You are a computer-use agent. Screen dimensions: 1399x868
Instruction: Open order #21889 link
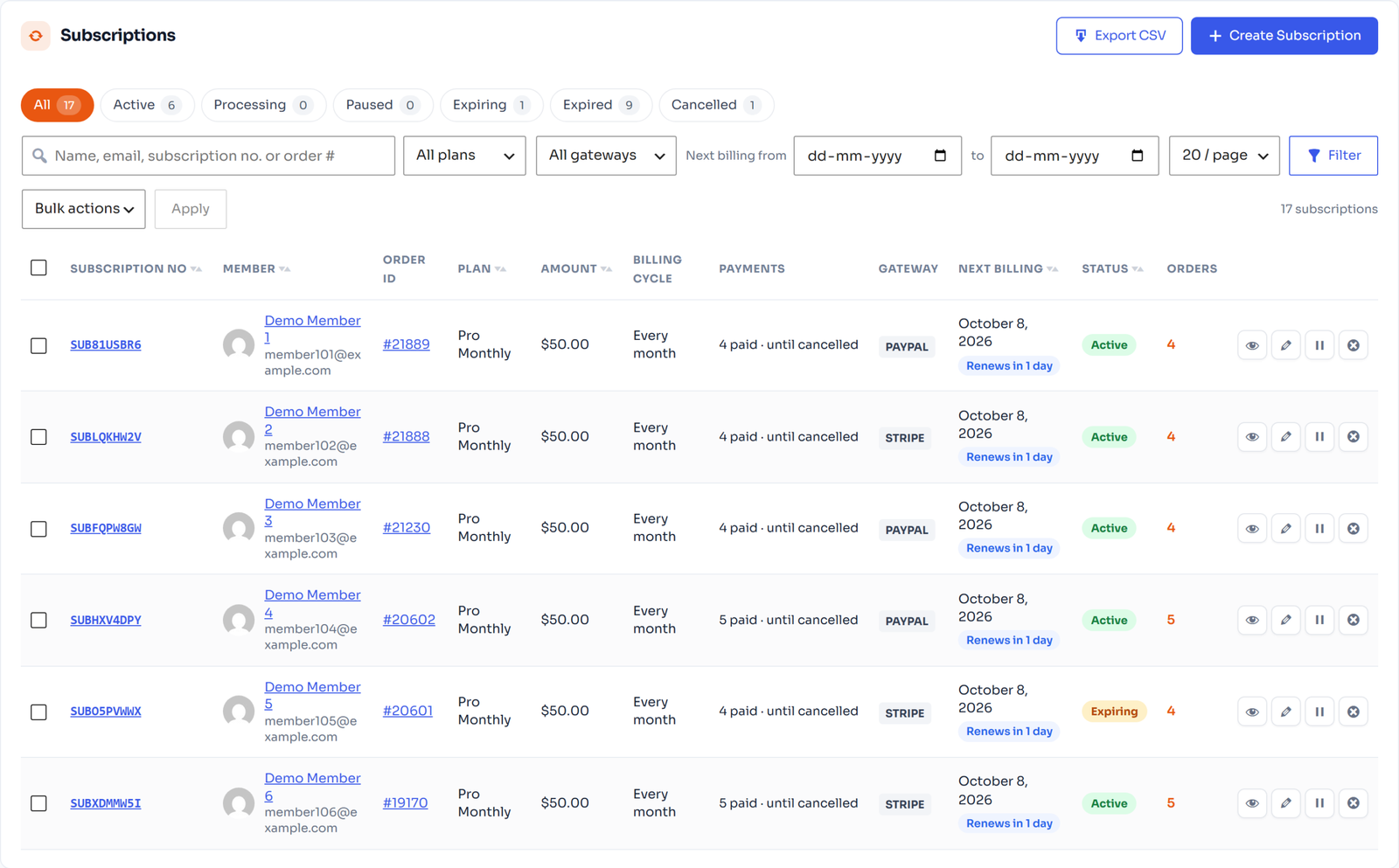(407, 344)
